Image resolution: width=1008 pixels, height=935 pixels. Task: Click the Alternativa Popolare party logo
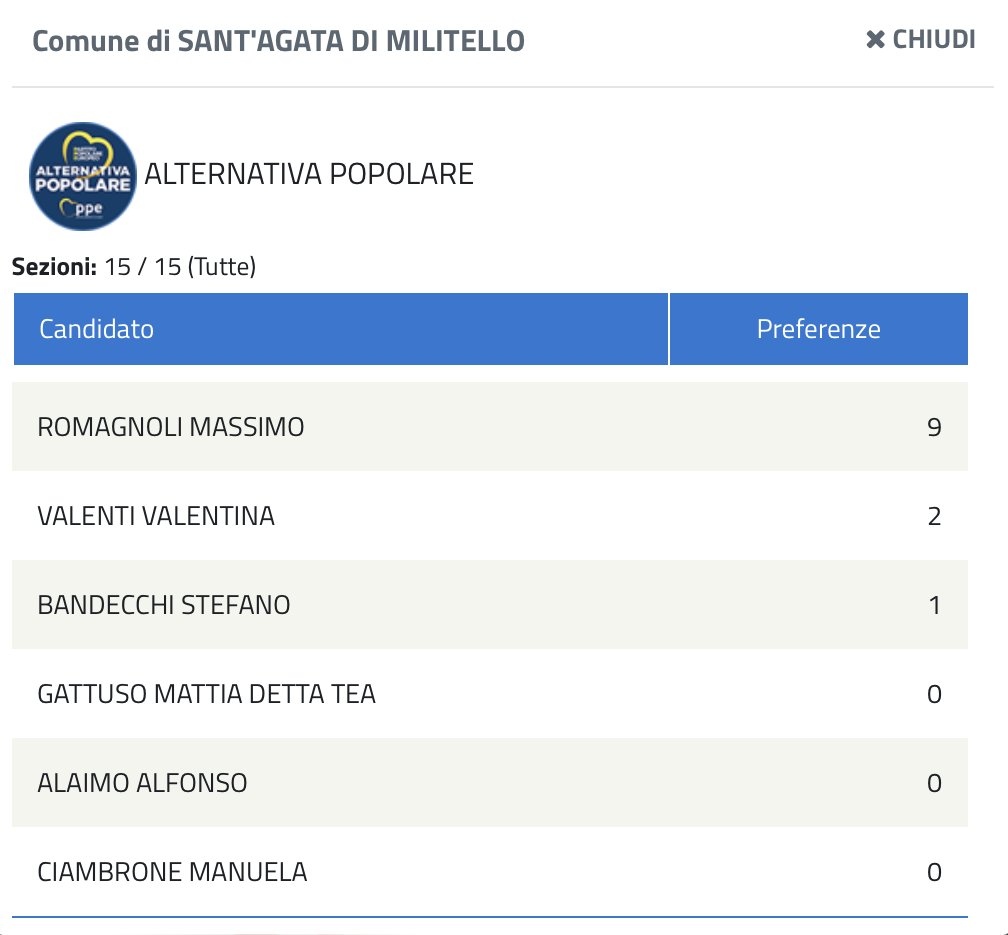[82, 176]
